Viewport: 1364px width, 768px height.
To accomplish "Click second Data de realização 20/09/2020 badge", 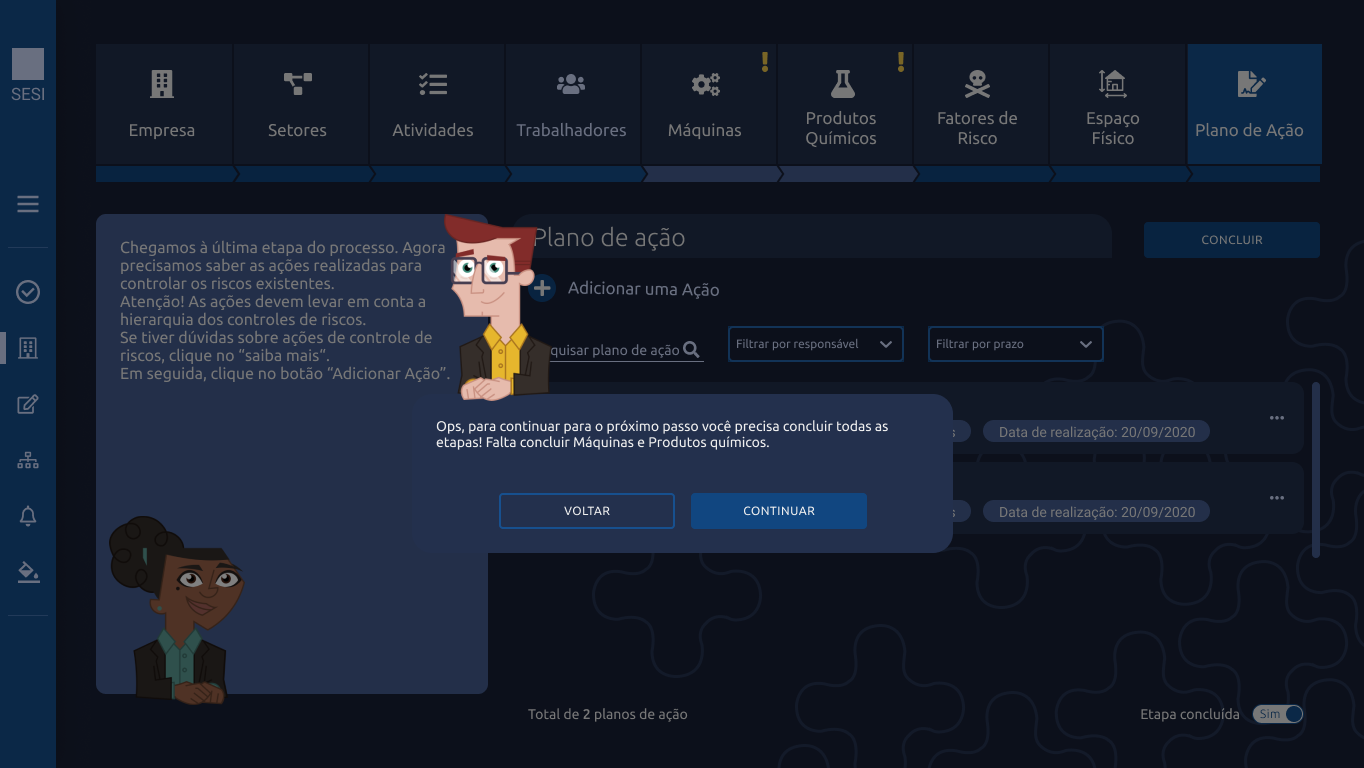I will click(1097, 512).
